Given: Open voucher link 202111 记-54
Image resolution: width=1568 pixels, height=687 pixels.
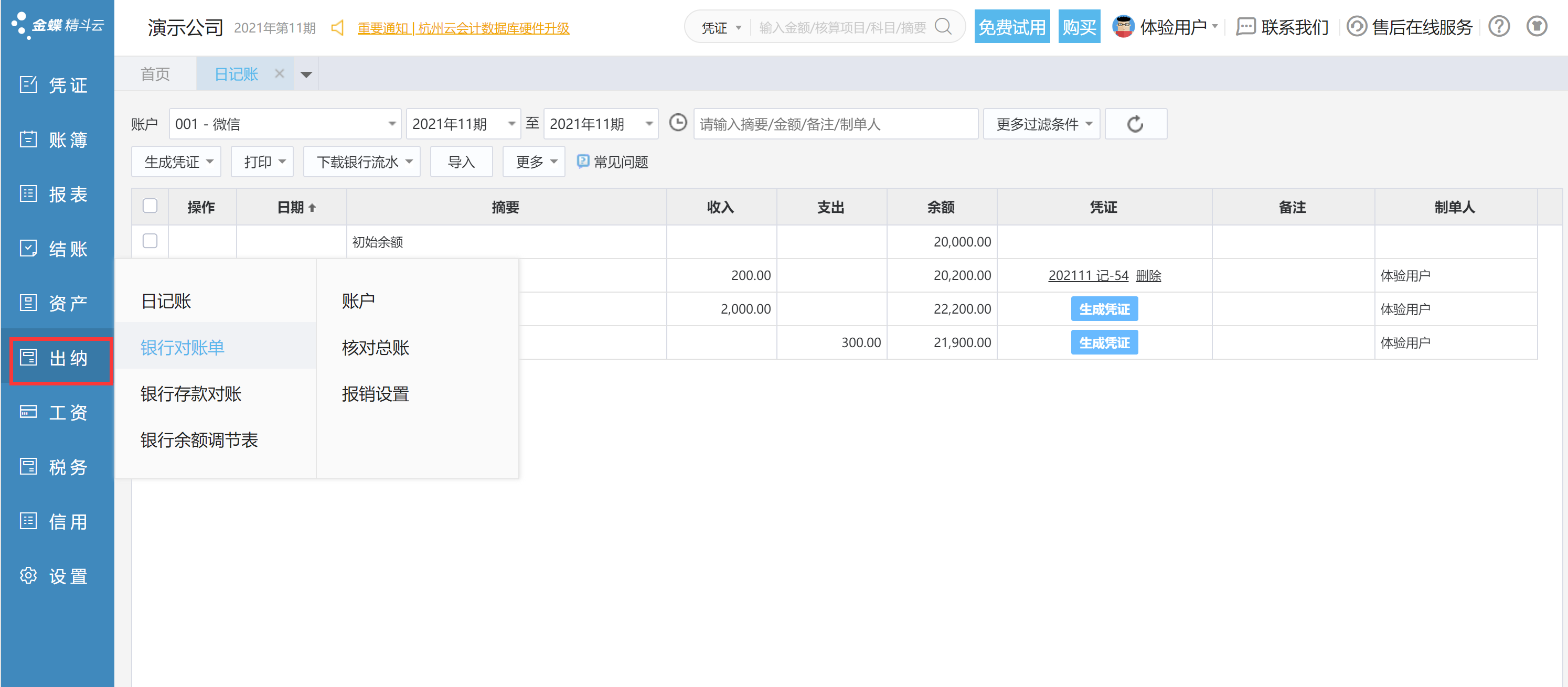Looking at the screenshot, I should pos(1088,276).
